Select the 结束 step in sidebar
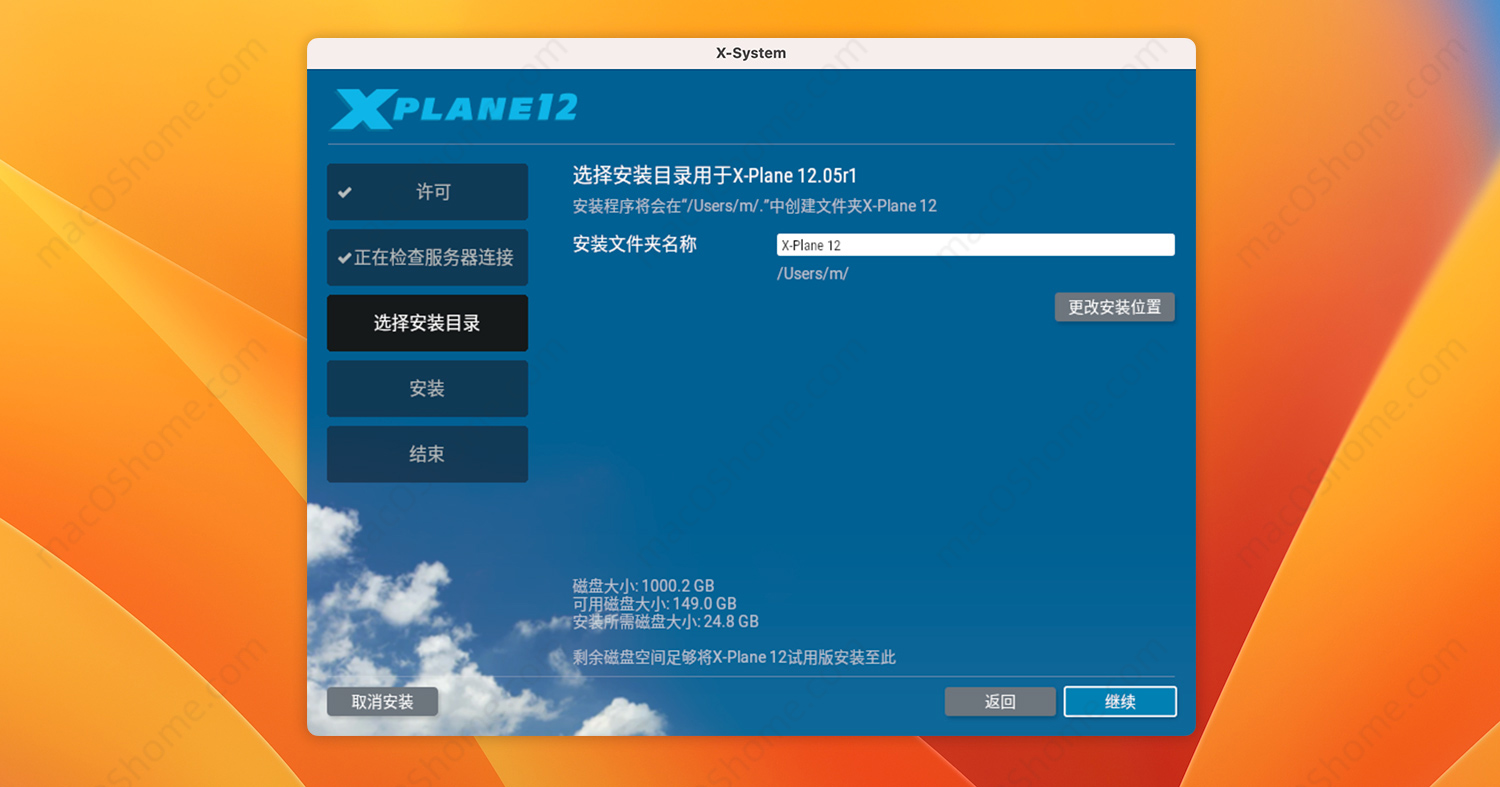 427,454
